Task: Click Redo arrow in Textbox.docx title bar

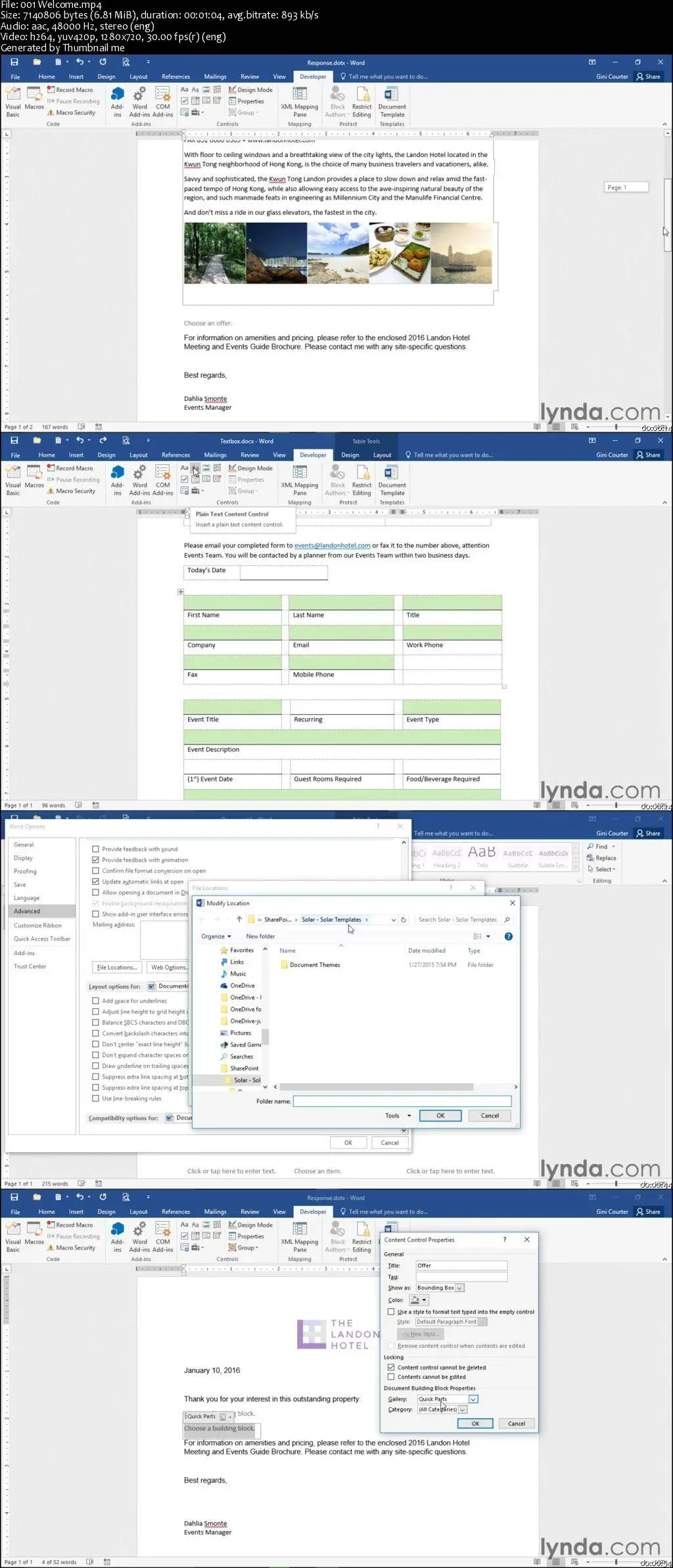Action: pos(103,440)
